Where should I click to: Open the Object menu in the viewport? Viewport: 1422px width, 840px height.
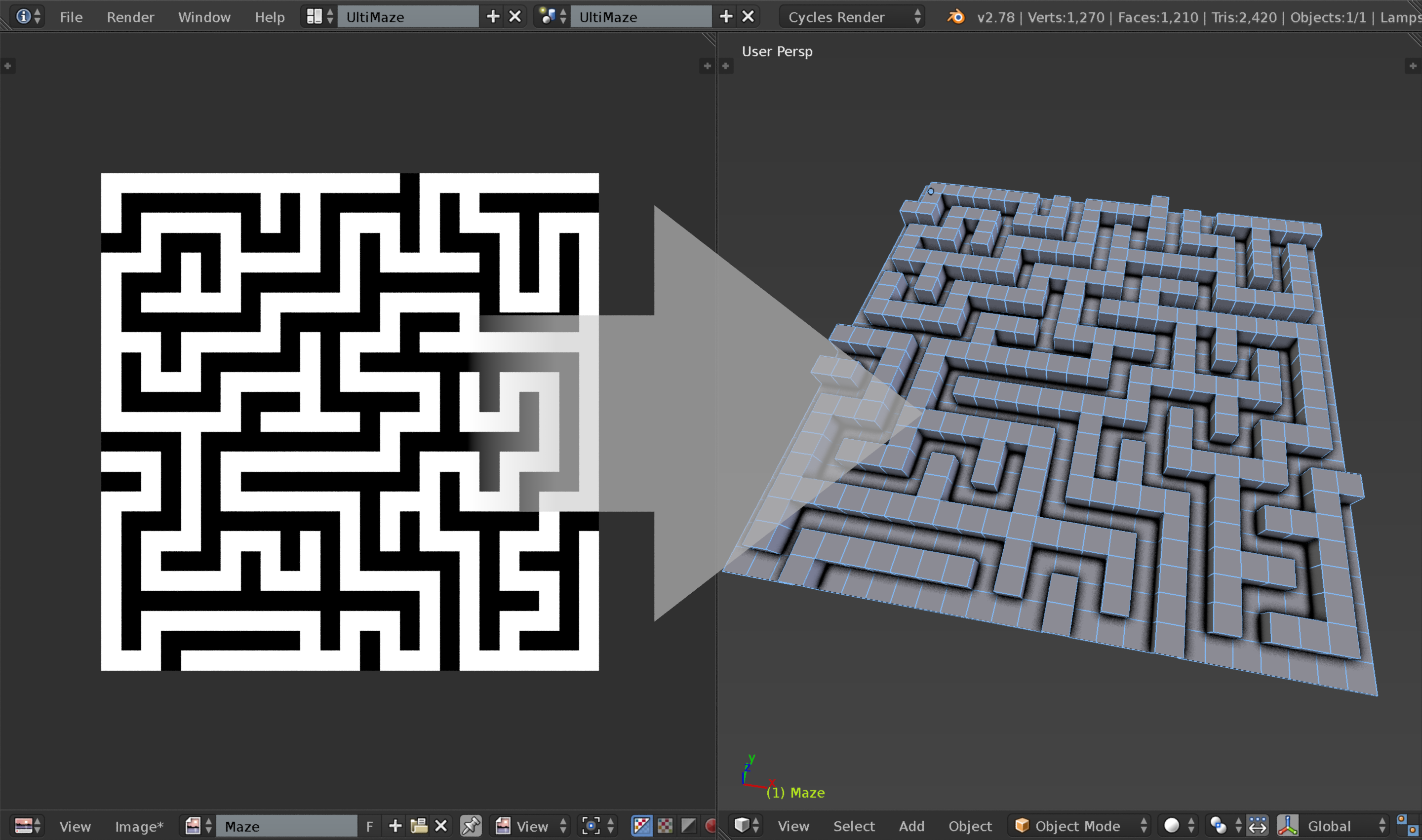pos(970,826)
